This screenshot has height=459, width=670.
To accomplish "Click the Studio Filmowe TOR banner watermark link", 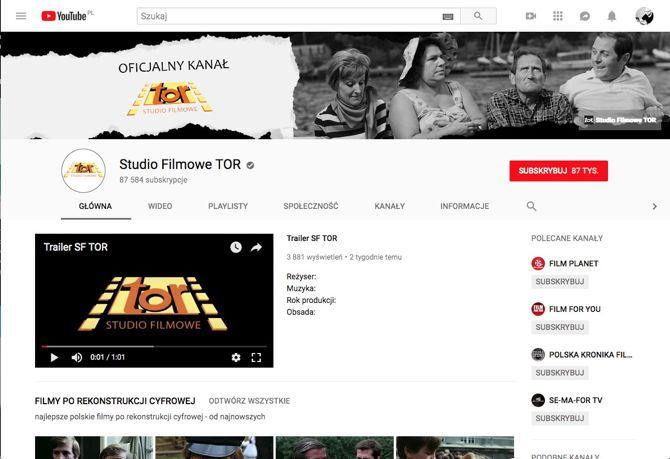I will [620, 120].
